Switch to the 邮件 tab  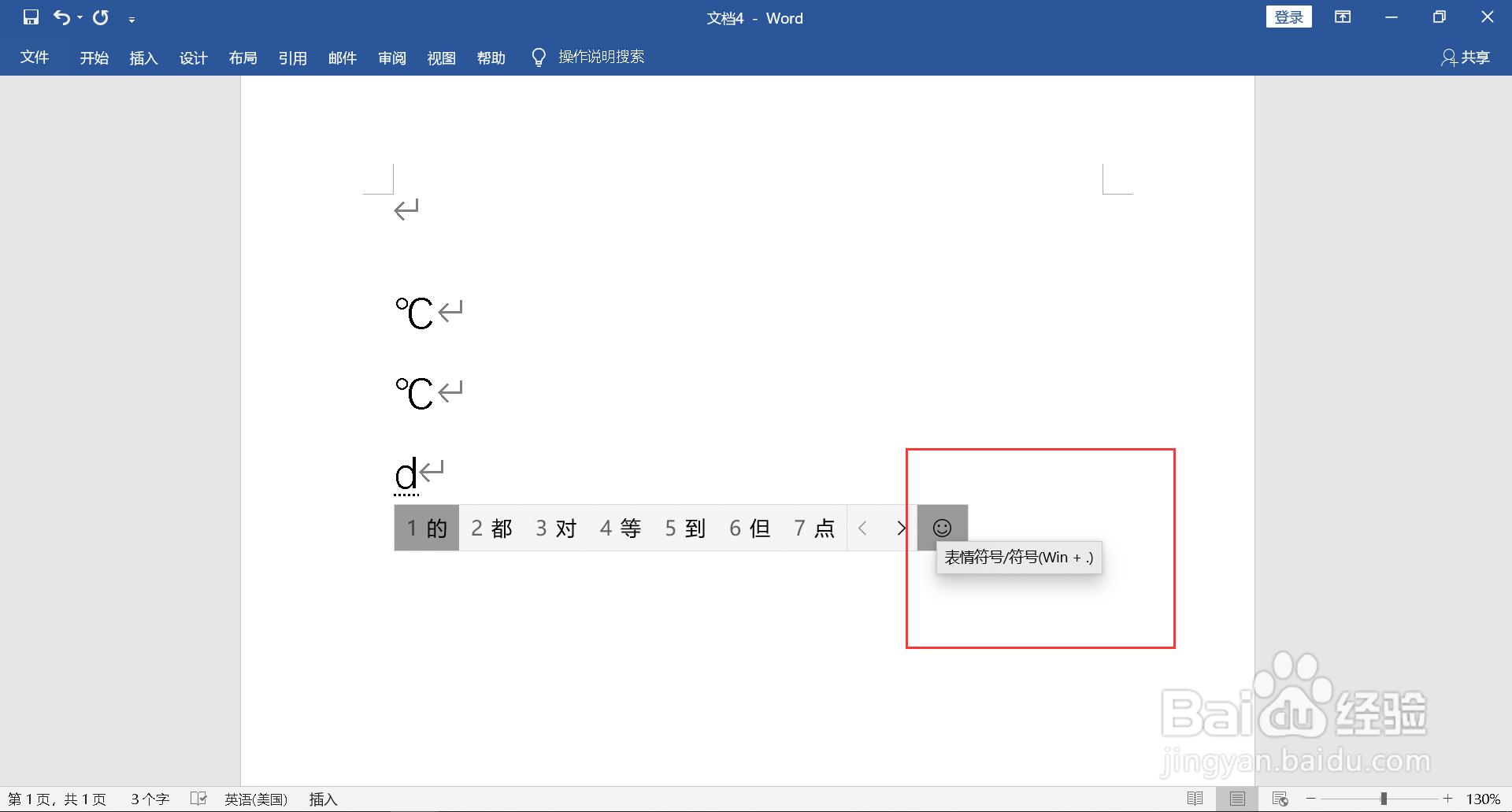(342, 57)
